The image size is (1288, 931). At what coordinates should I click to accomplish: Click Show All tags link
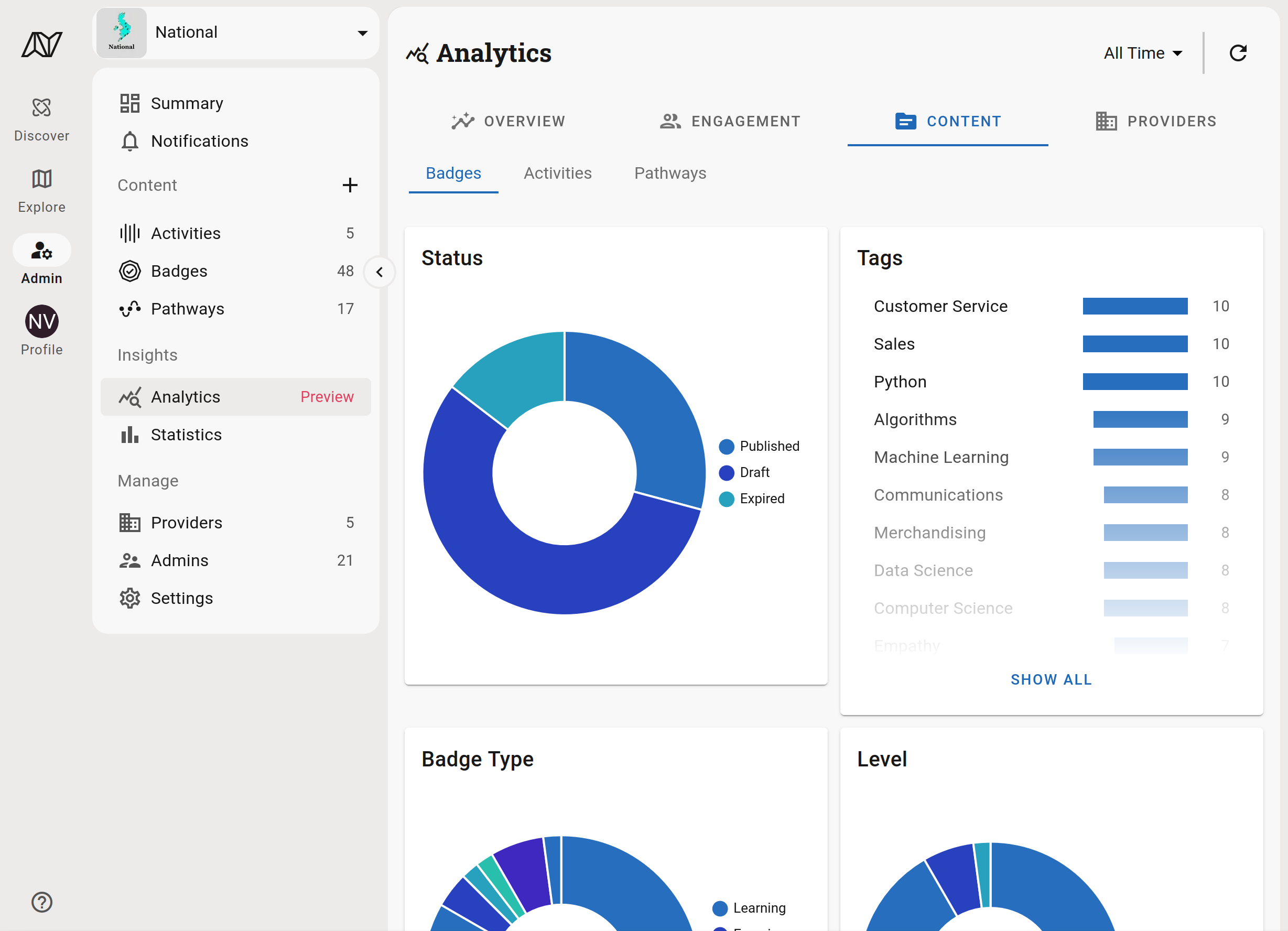tap(1051, 679)
